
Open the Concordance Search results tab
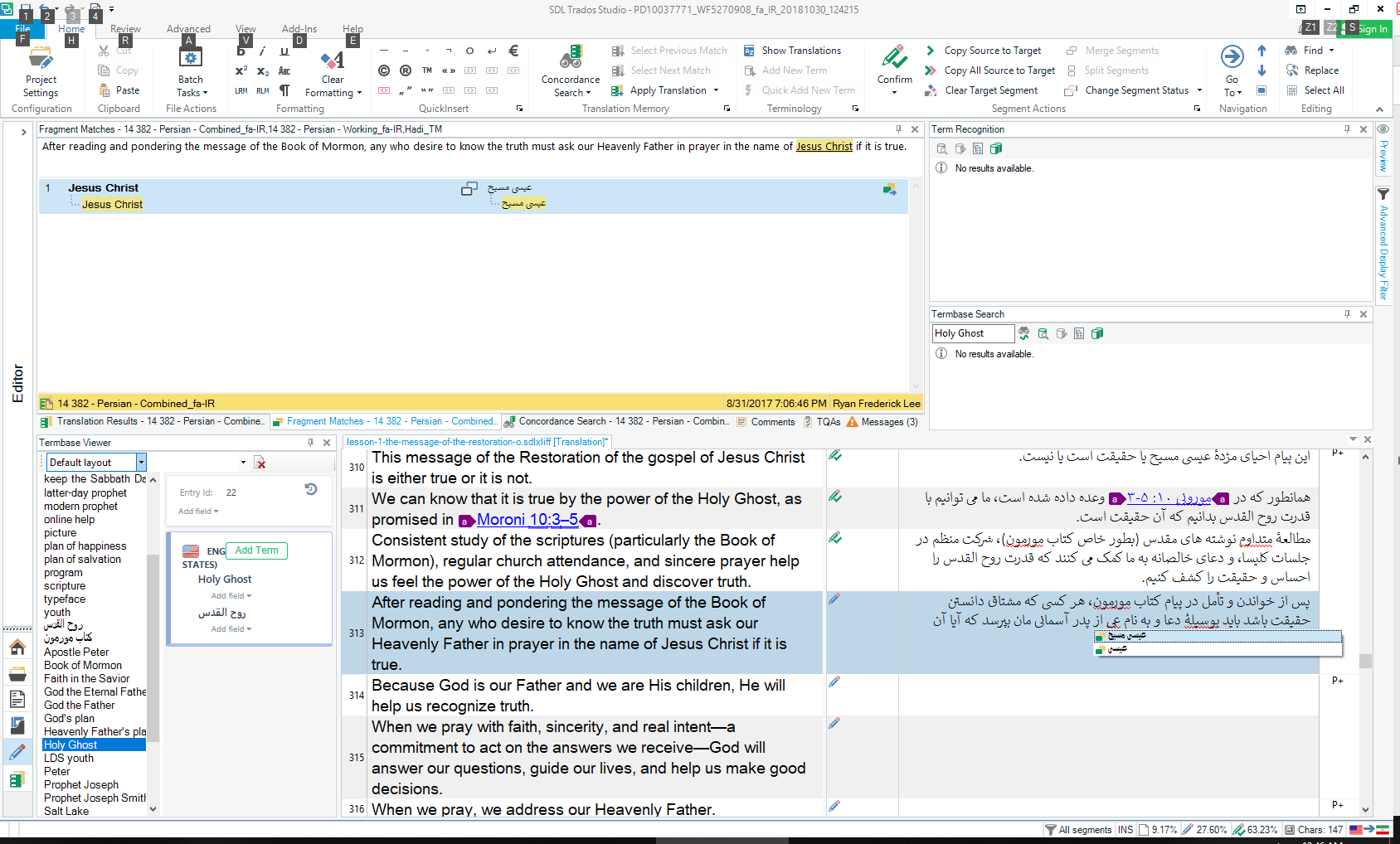click(622, 421)
